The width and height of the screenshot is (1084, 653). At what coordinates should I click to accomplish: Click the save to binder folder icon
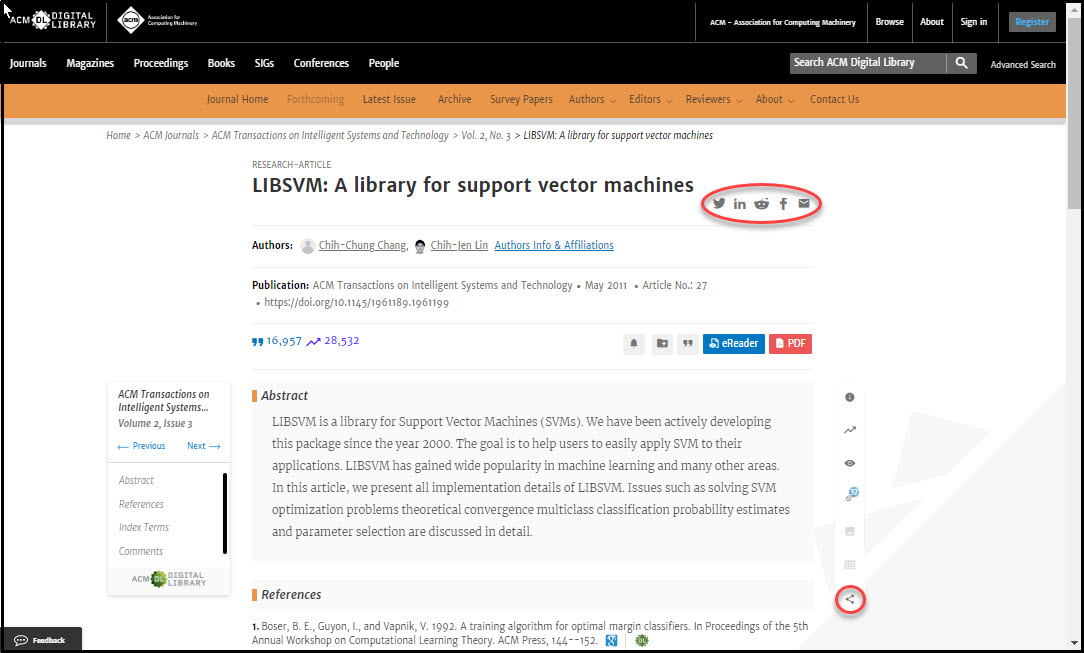[x=662, y=343]
